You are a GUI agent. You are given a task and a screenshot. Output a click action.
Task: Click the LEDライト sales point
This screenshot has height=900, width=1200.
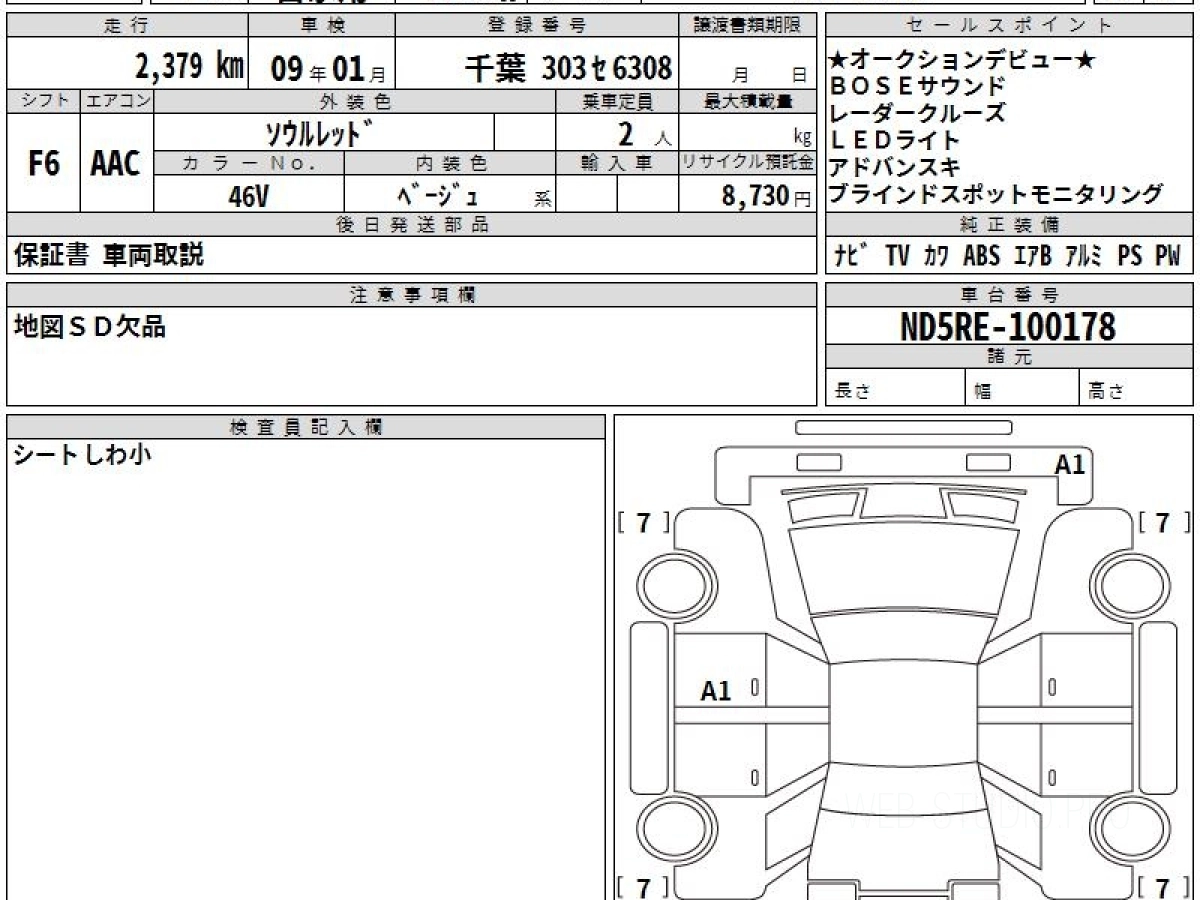pyautogui.click(x=895, y=140)
